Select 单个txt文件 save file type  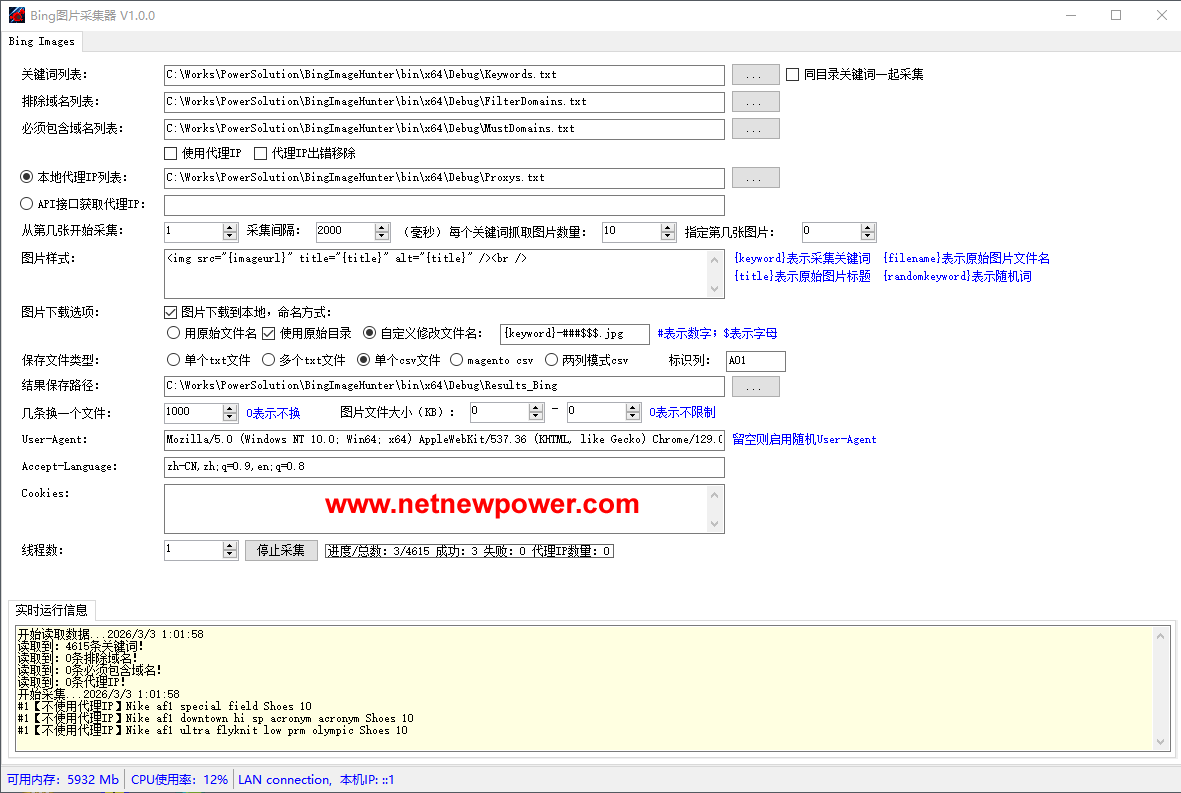coord(173,360)
